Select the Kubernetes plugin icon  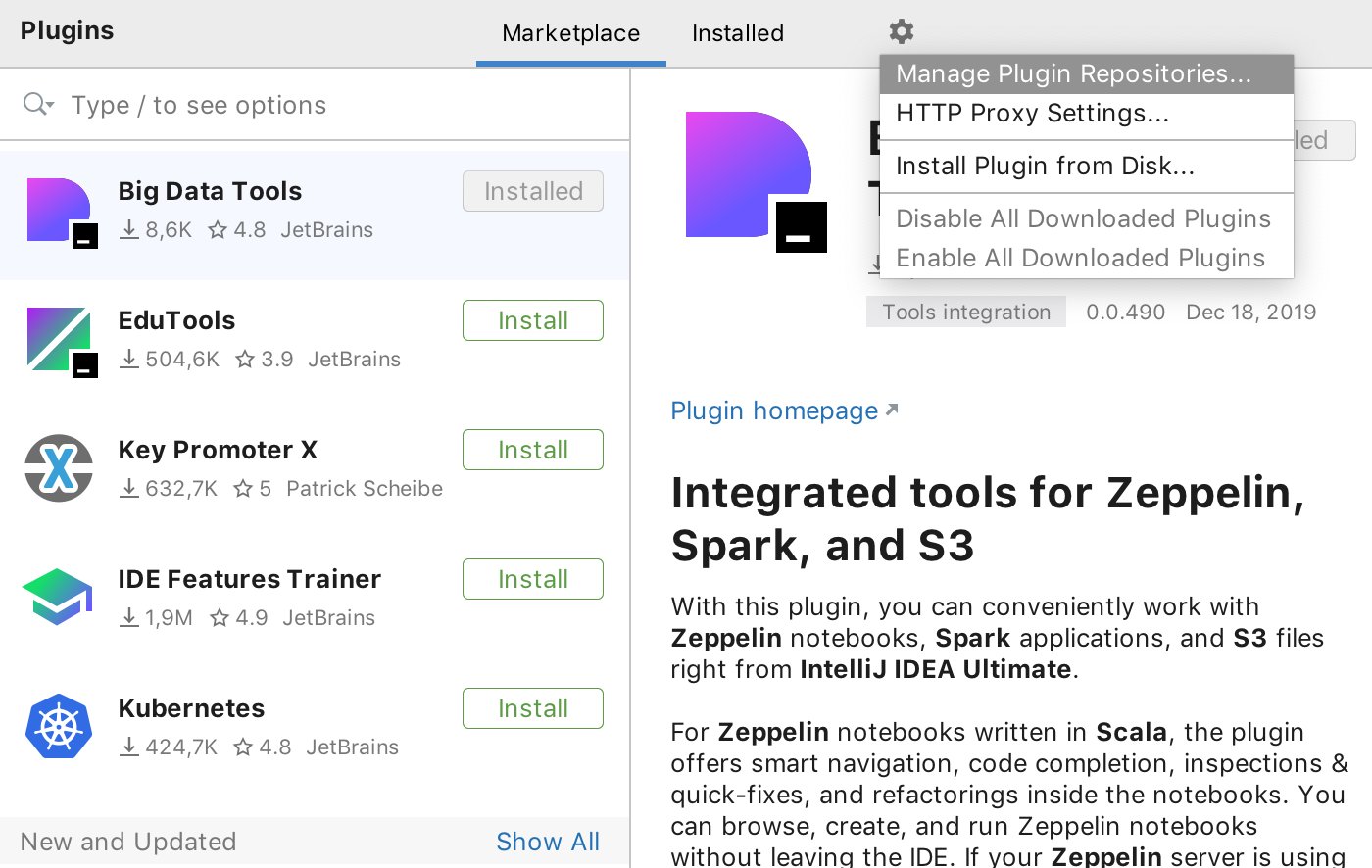(59, 726)
